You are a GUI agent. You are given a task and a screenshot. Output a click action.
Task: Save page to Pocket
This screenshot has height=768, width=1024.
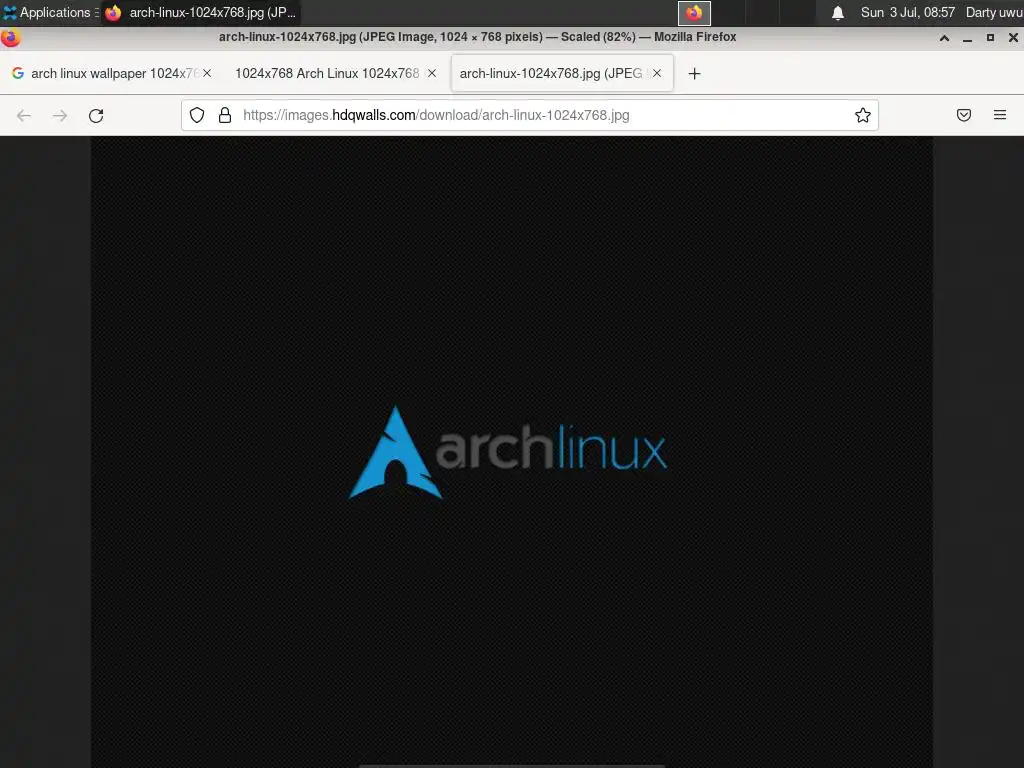(x=964, y=116)
